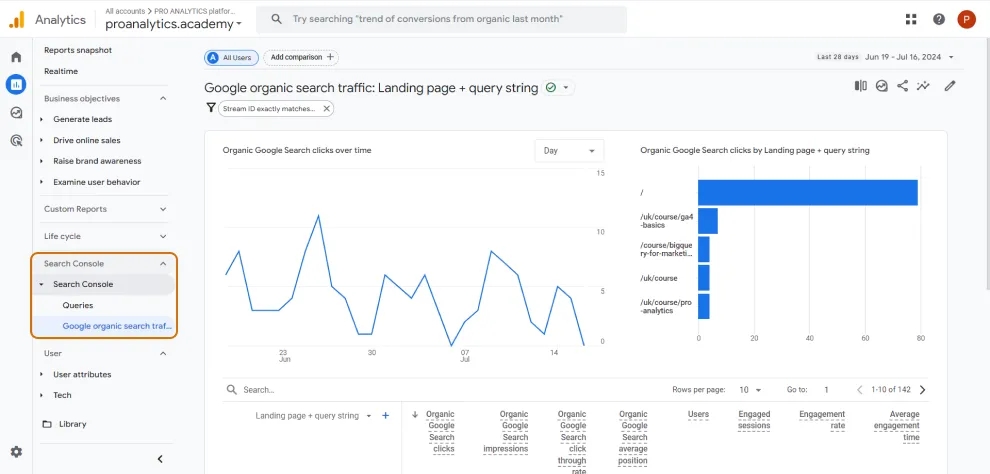Click the /uk/course/ga4-basics chart bar
The width and height of the screenshot is (990, 474).
[708, 221]
